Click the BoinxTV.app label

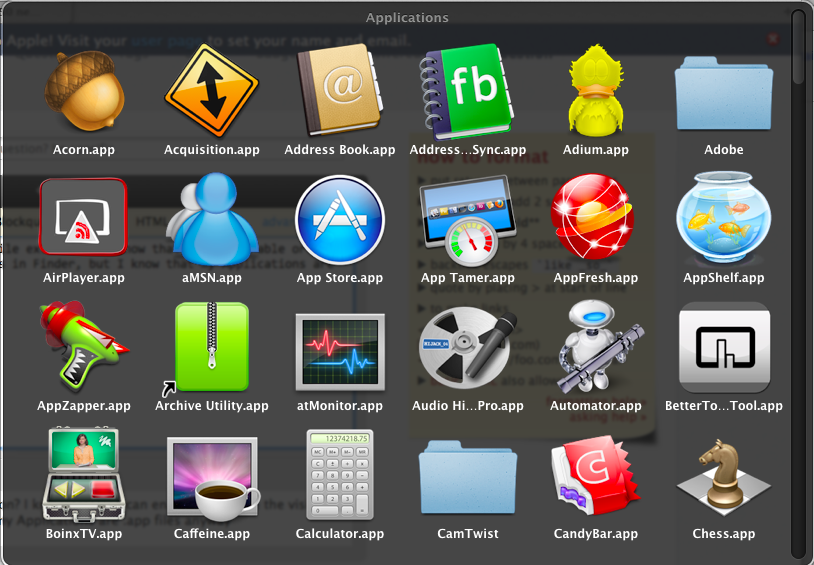(84, 534)
